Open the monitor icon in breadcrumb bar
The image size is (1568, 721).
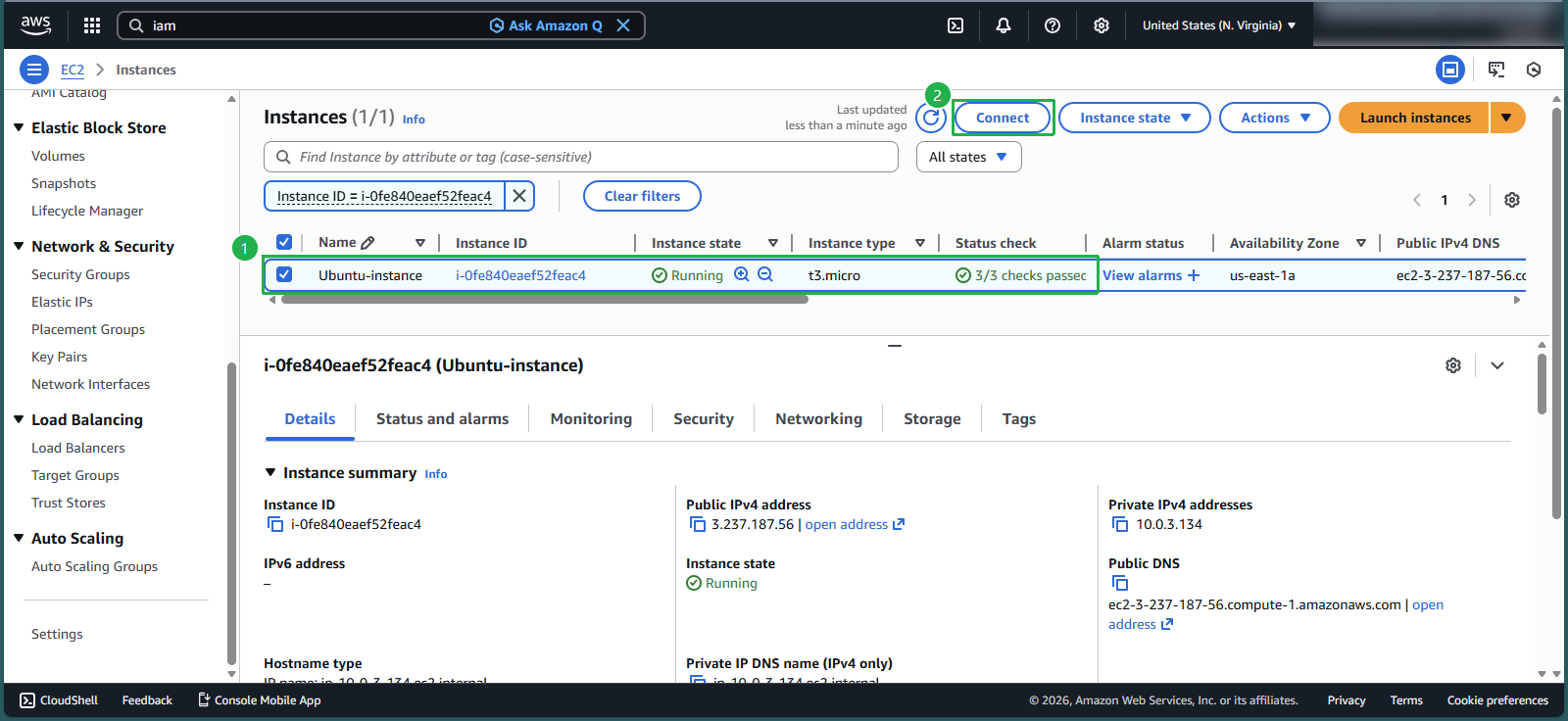tap(1496, 70)
